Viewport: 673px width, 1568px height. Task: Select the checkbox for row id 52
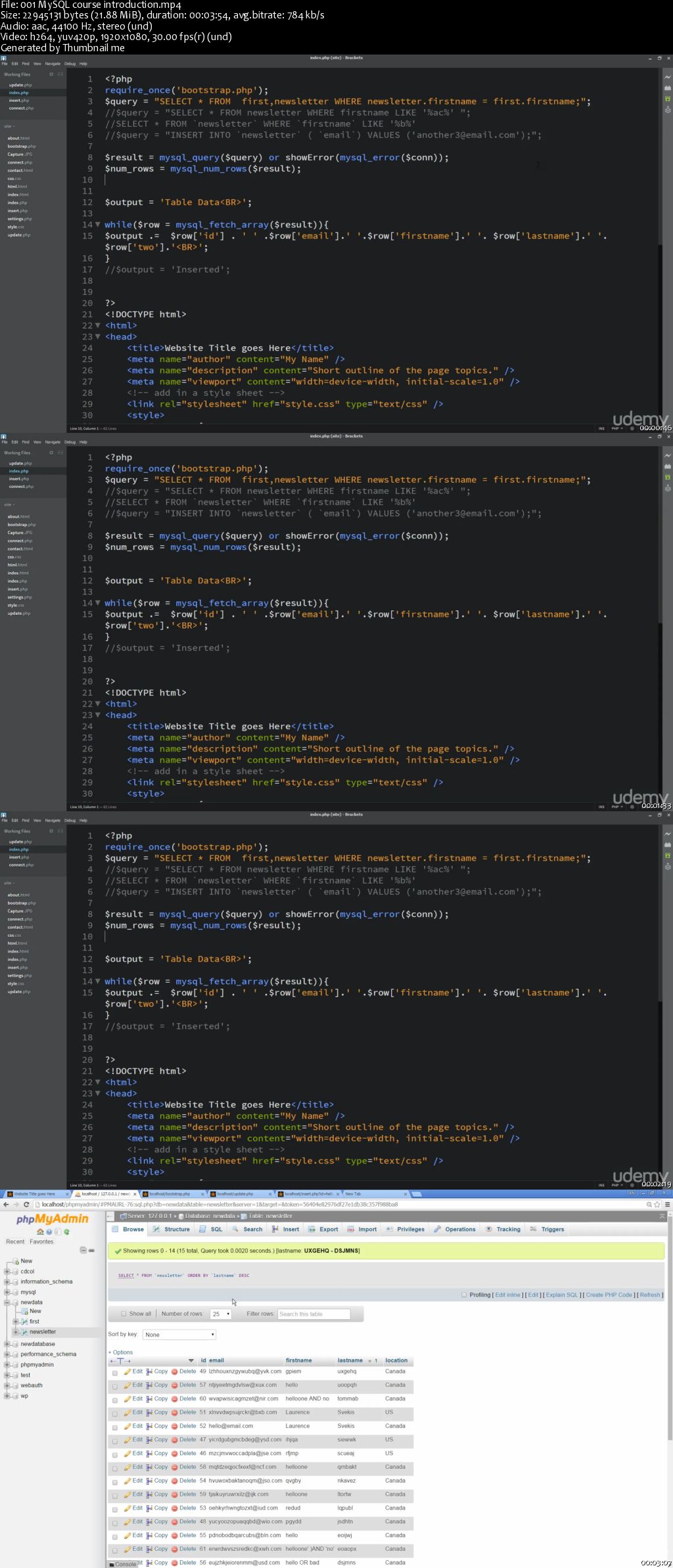click(115, 1427)
